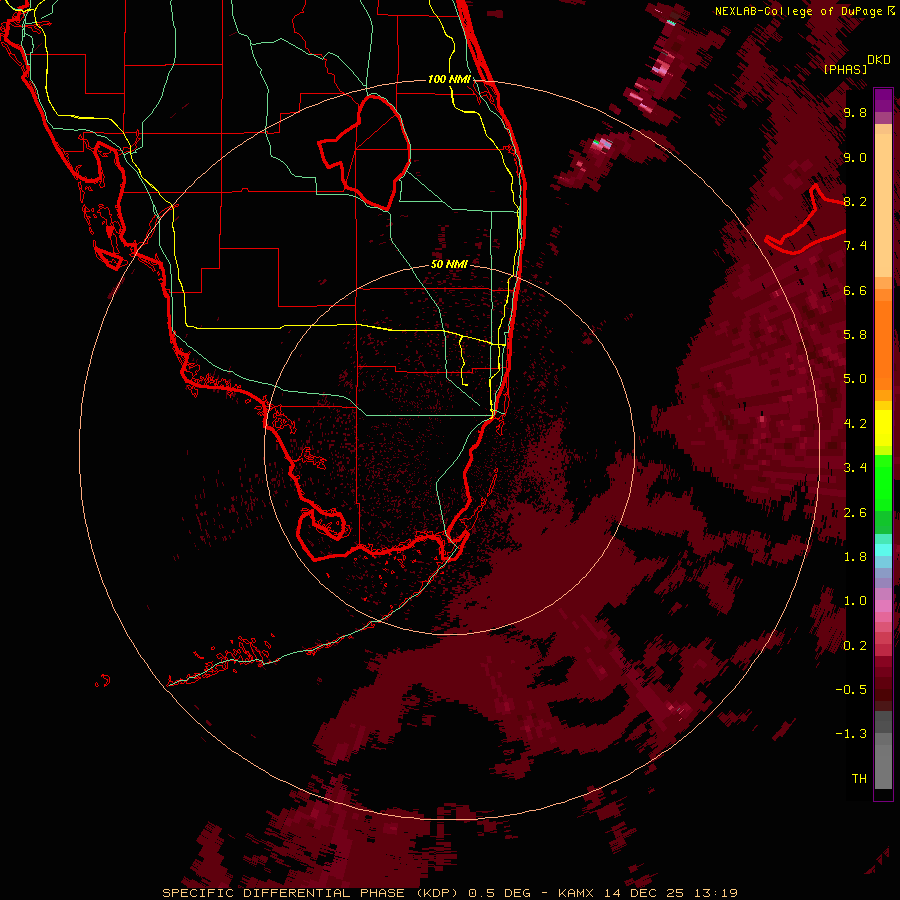Click the 5.0 legend value
The height and width of the screenshot is (900, 900).
click(x=855, y=379)
